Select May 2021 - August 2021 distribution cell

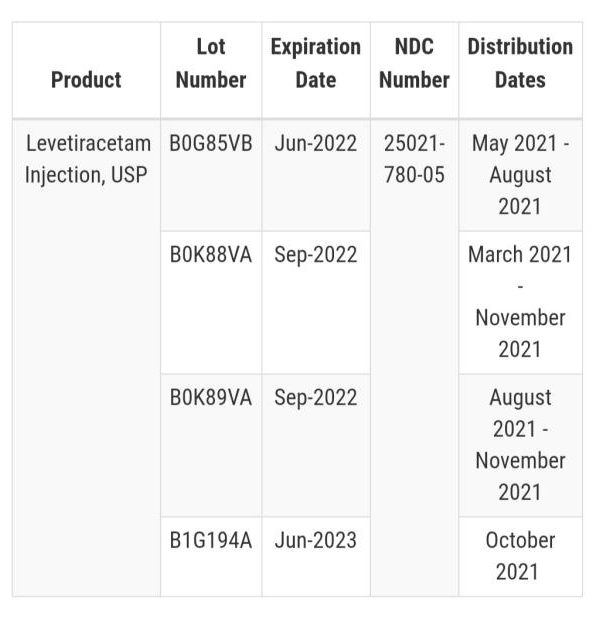click(521, 175)
